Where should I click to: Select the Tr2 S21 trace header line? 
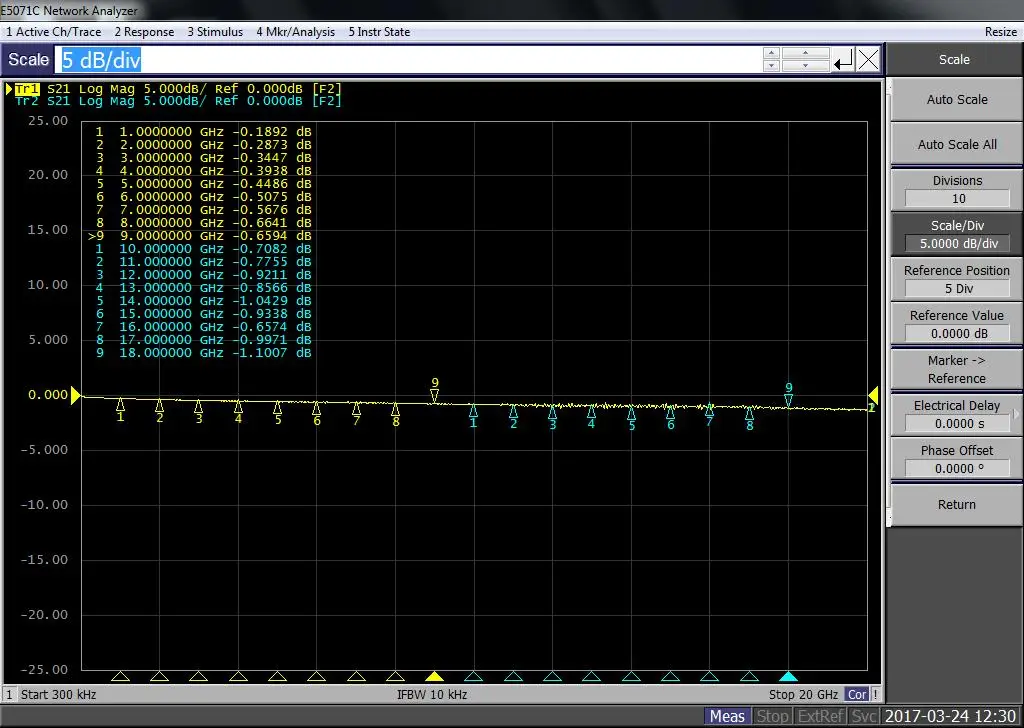click(178, 101)
